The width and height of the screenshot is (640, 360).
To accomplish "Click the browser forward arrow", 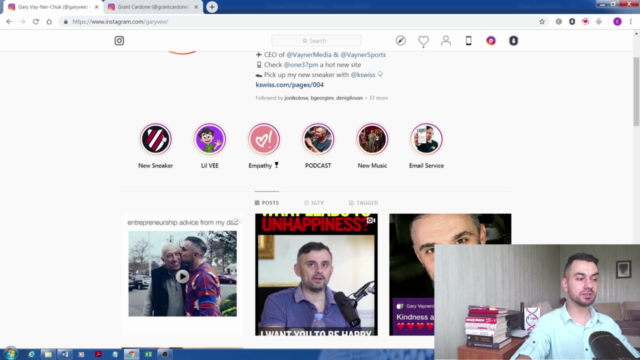I will (22, 22).
